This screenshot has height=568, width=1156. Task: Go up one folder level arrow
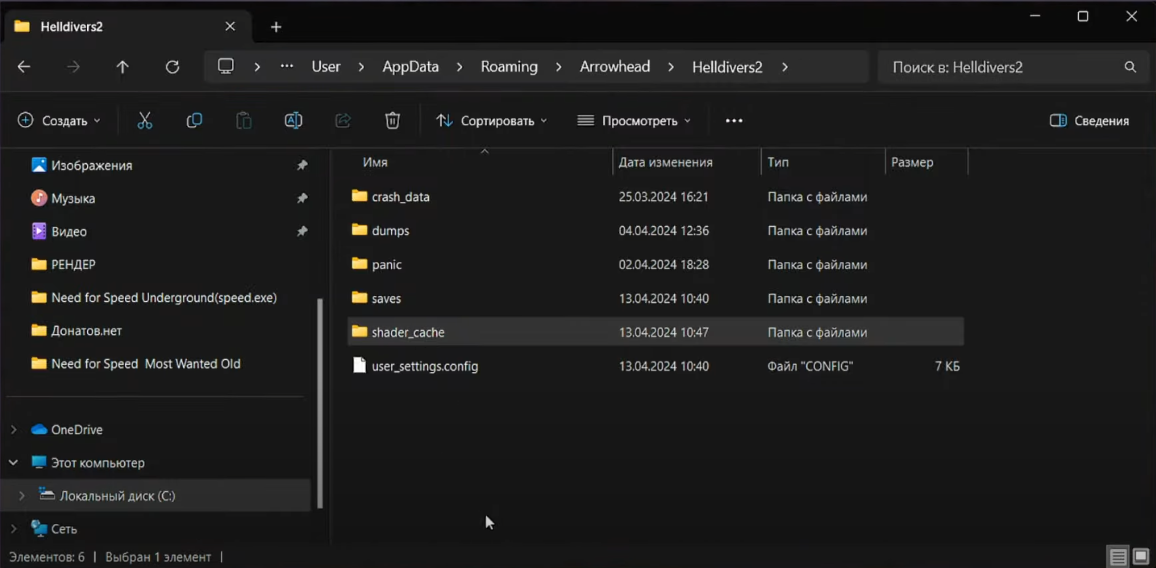pos(122,67)
